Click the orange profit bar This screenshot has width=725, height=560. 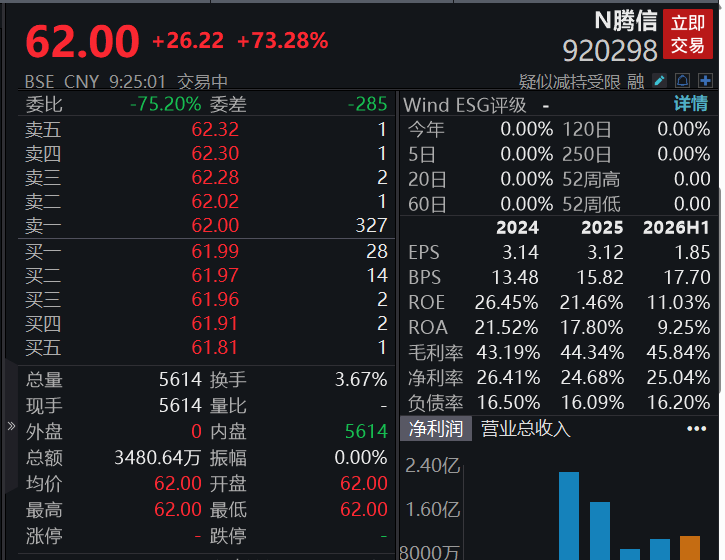690,548
